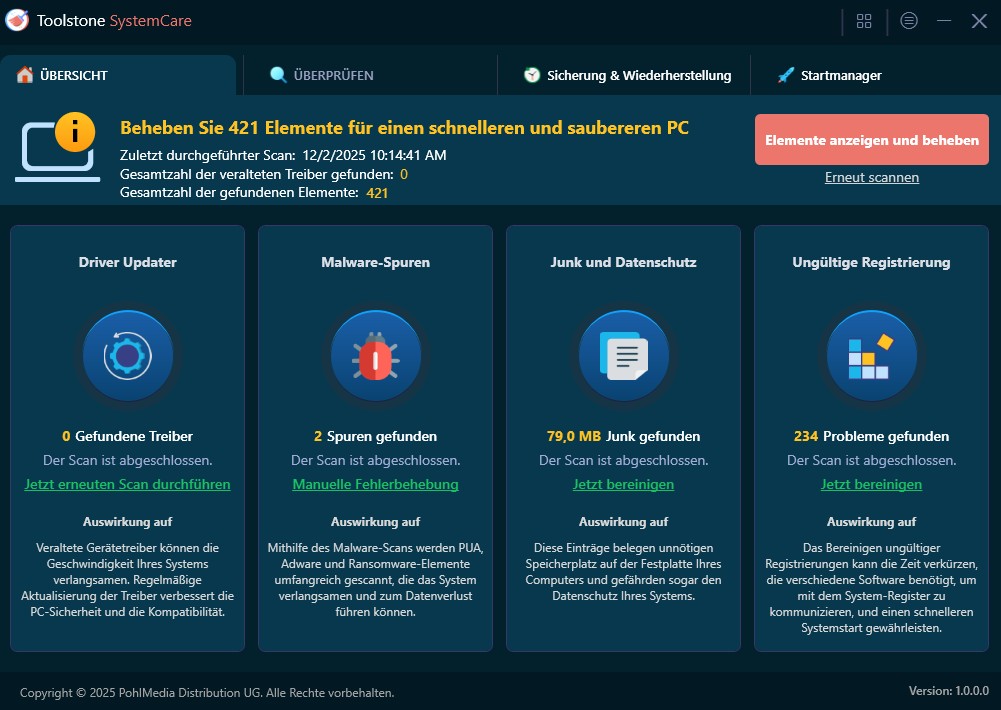Screen dimensions: 1001x710
Task: Open the grid view icon in title bar
Action: pos(864,21)
